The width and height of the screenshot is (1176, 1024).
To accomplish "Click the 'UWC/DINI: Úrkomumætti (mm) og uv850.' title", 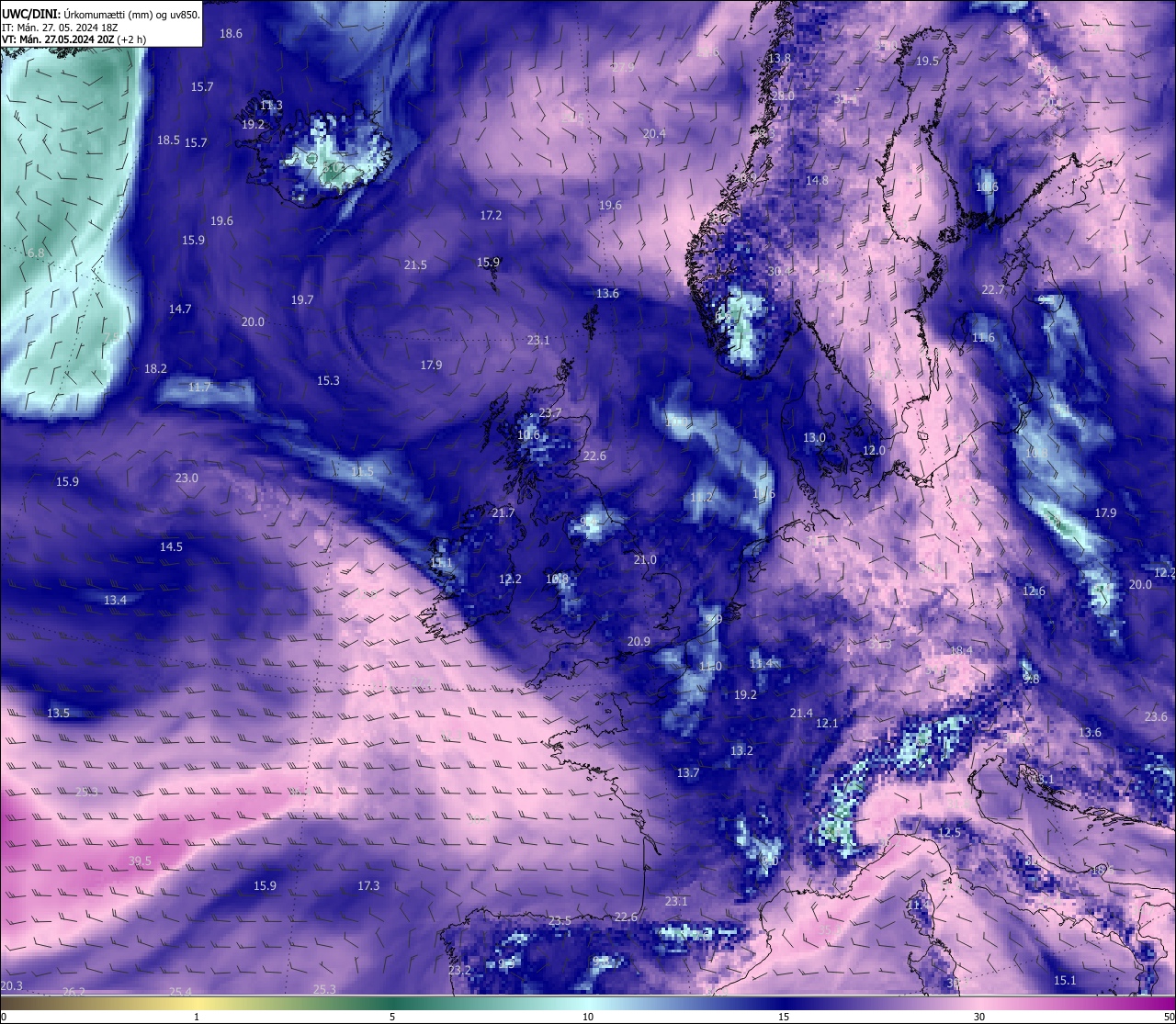I will (100, 15).
